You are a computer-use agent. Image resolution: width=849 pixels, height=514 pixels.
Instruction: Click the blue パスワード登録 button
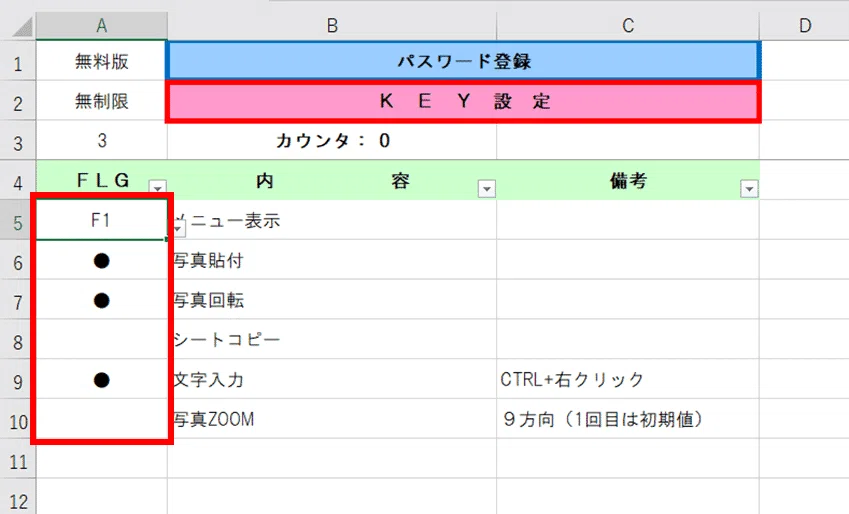463,61
